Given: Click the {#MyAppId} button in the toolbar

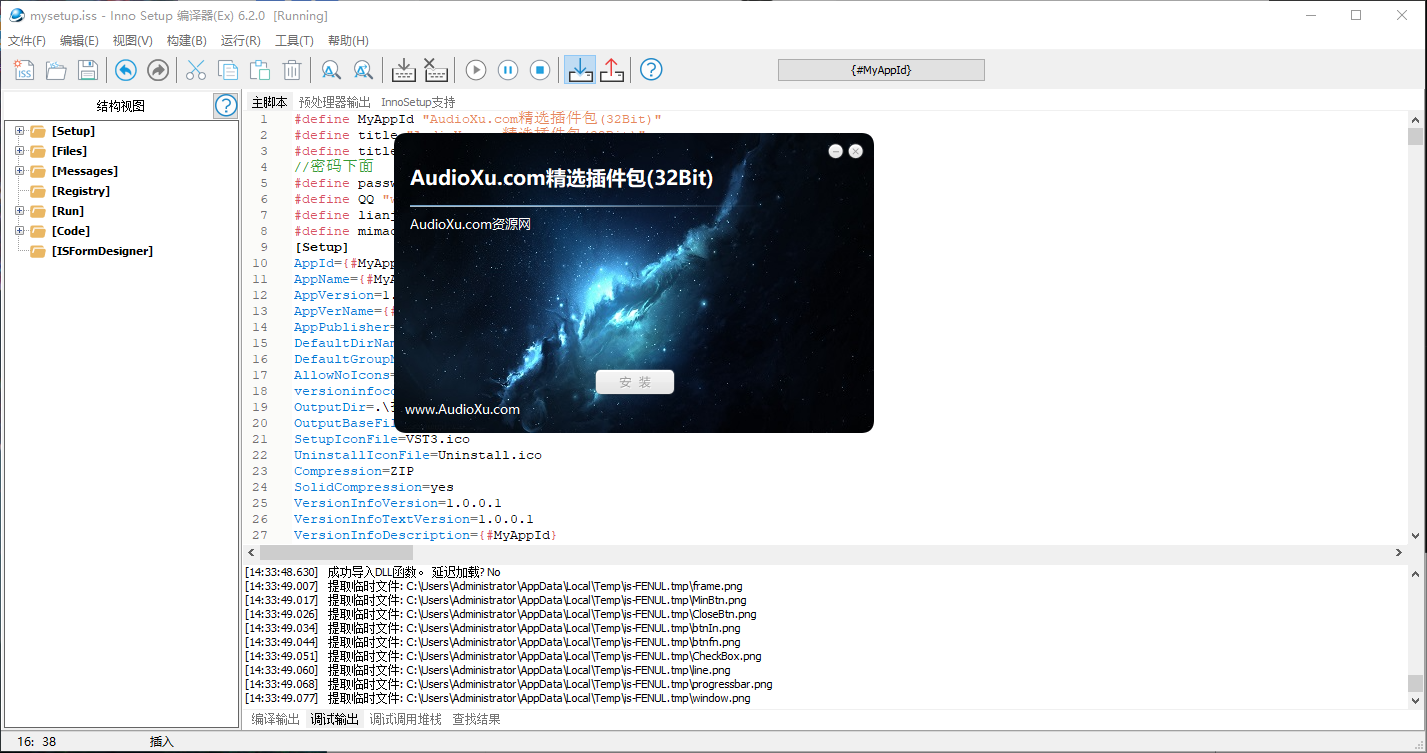Looking at the screenshot, I should 880,70.
